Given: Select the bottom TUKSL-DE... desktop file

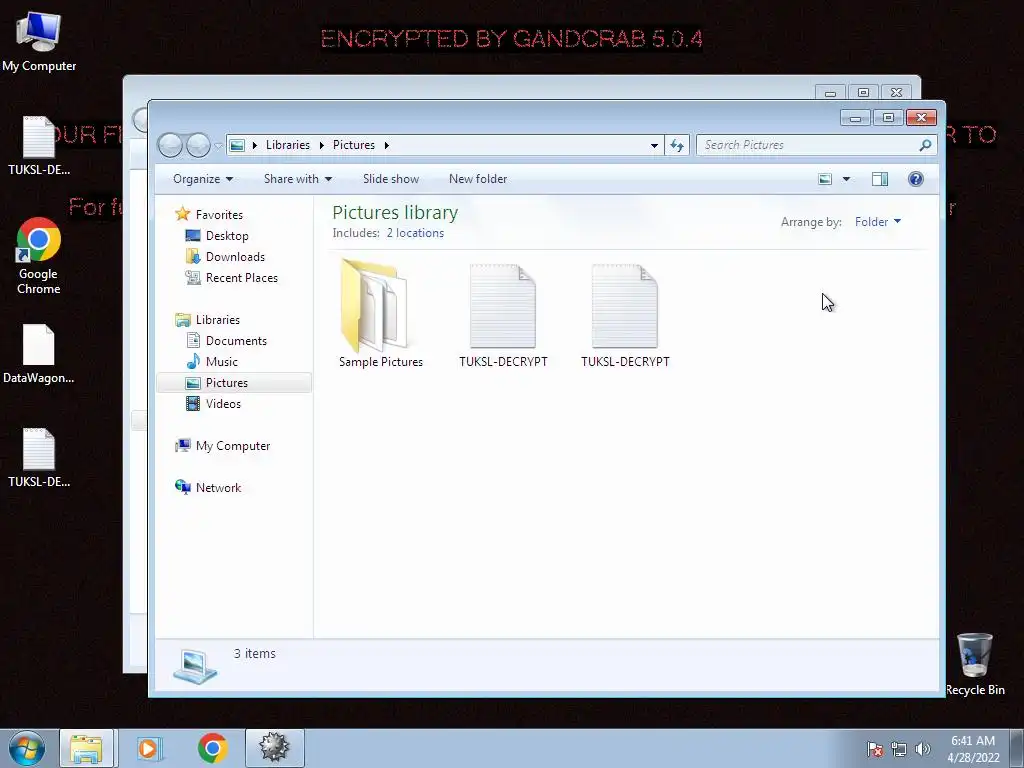Looking at the screenshot, I should (x=39, y=458).
